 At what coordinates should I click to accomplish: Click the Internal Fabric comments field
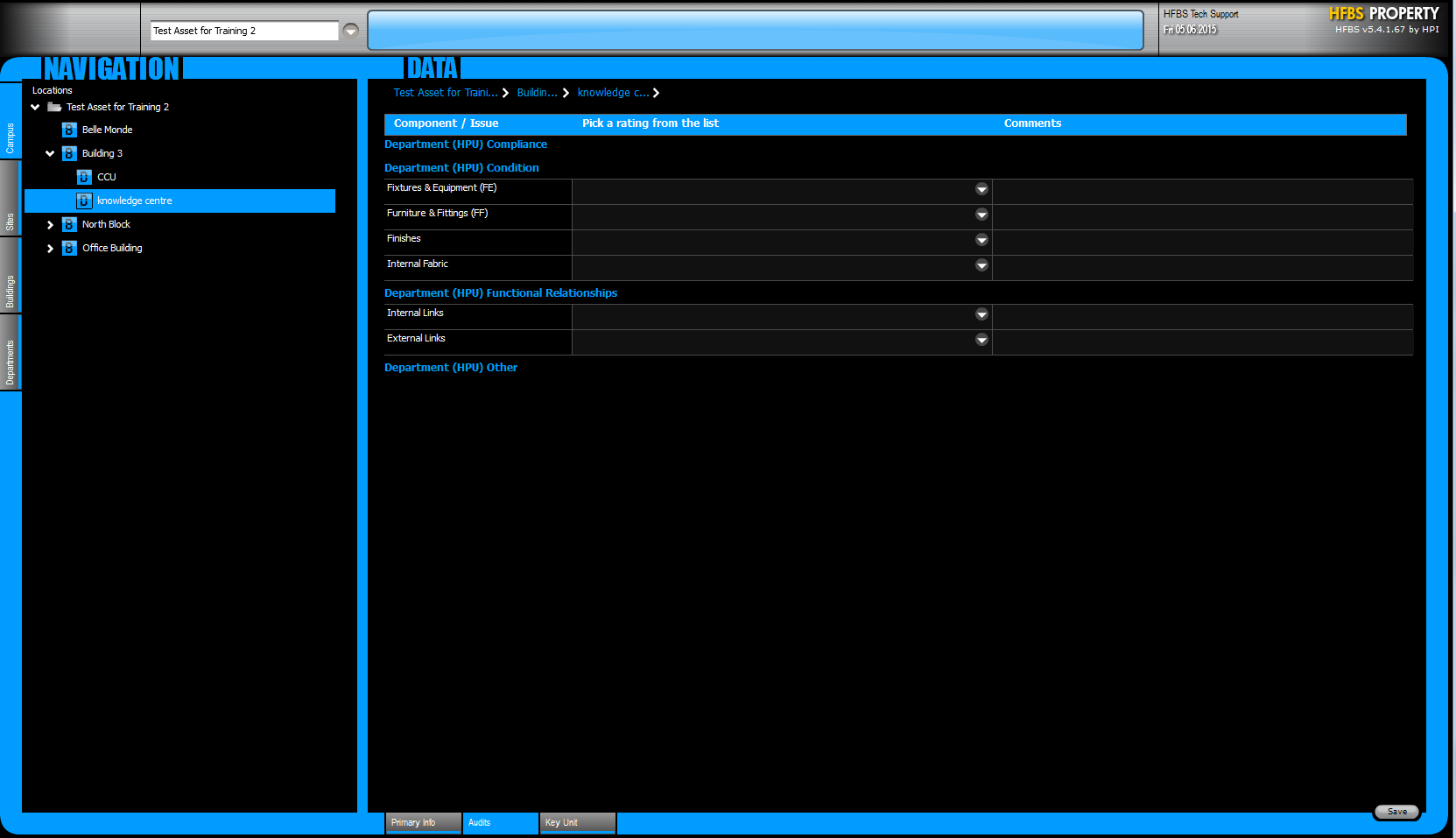pyautogui.click(x=1201, y=267)
